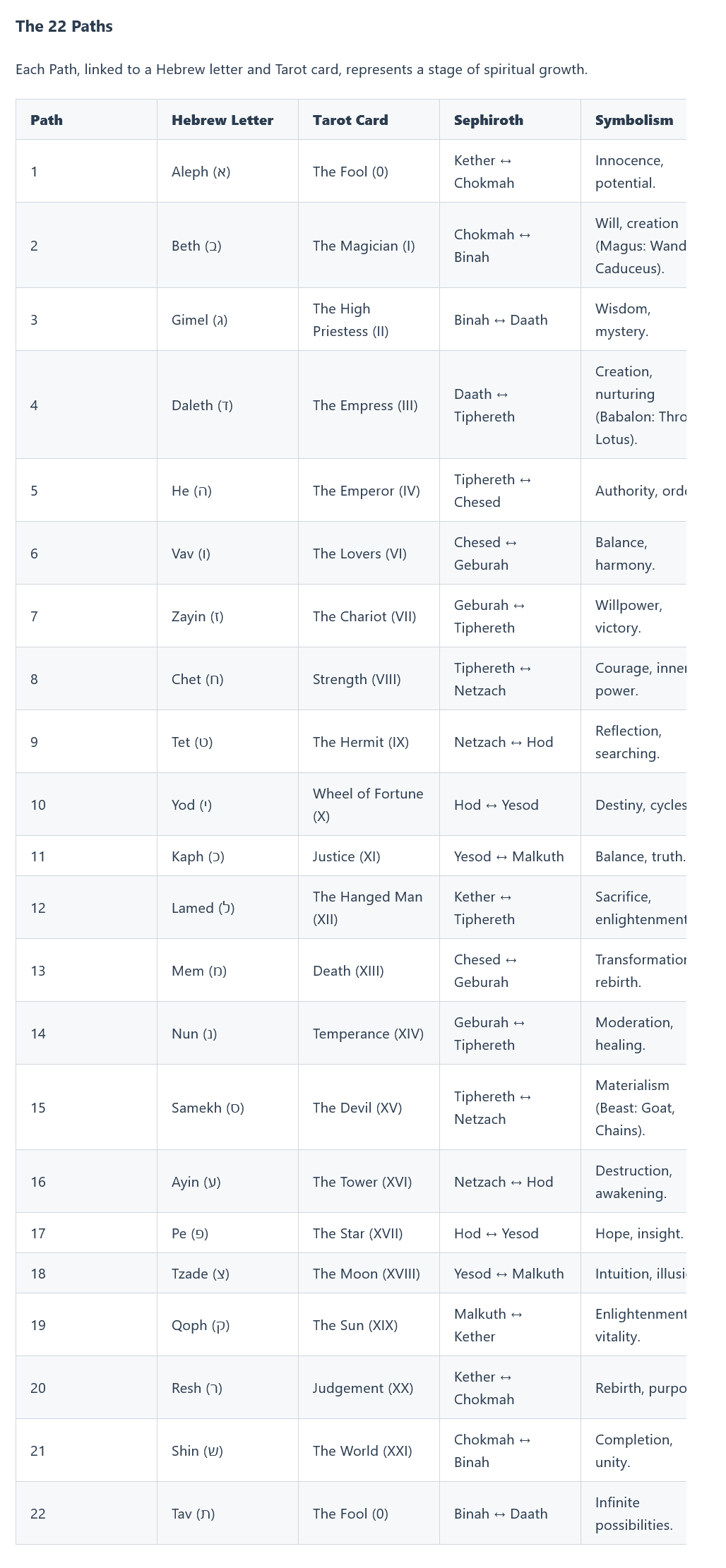This screenshot has height=1568, width=726.
Task: Select the Strength (VIII) cell
Action: (357, 679)
